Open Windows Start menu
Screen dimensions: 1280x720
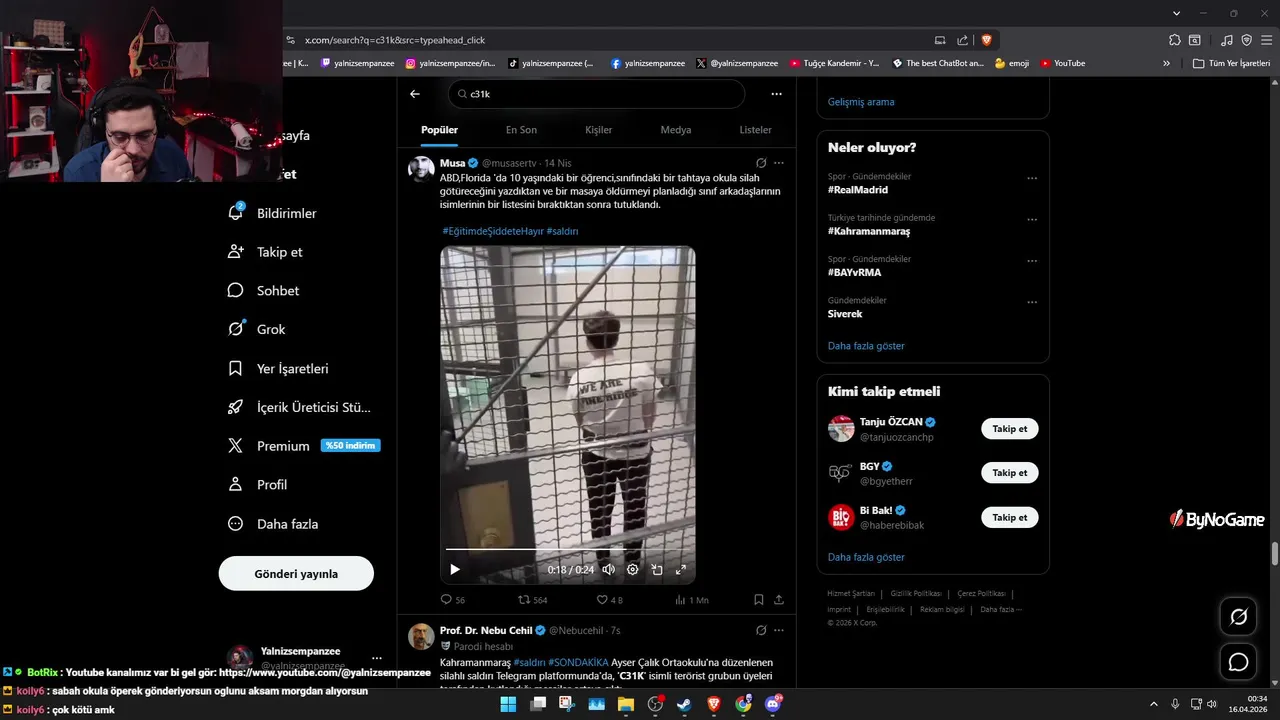(508, 704)
